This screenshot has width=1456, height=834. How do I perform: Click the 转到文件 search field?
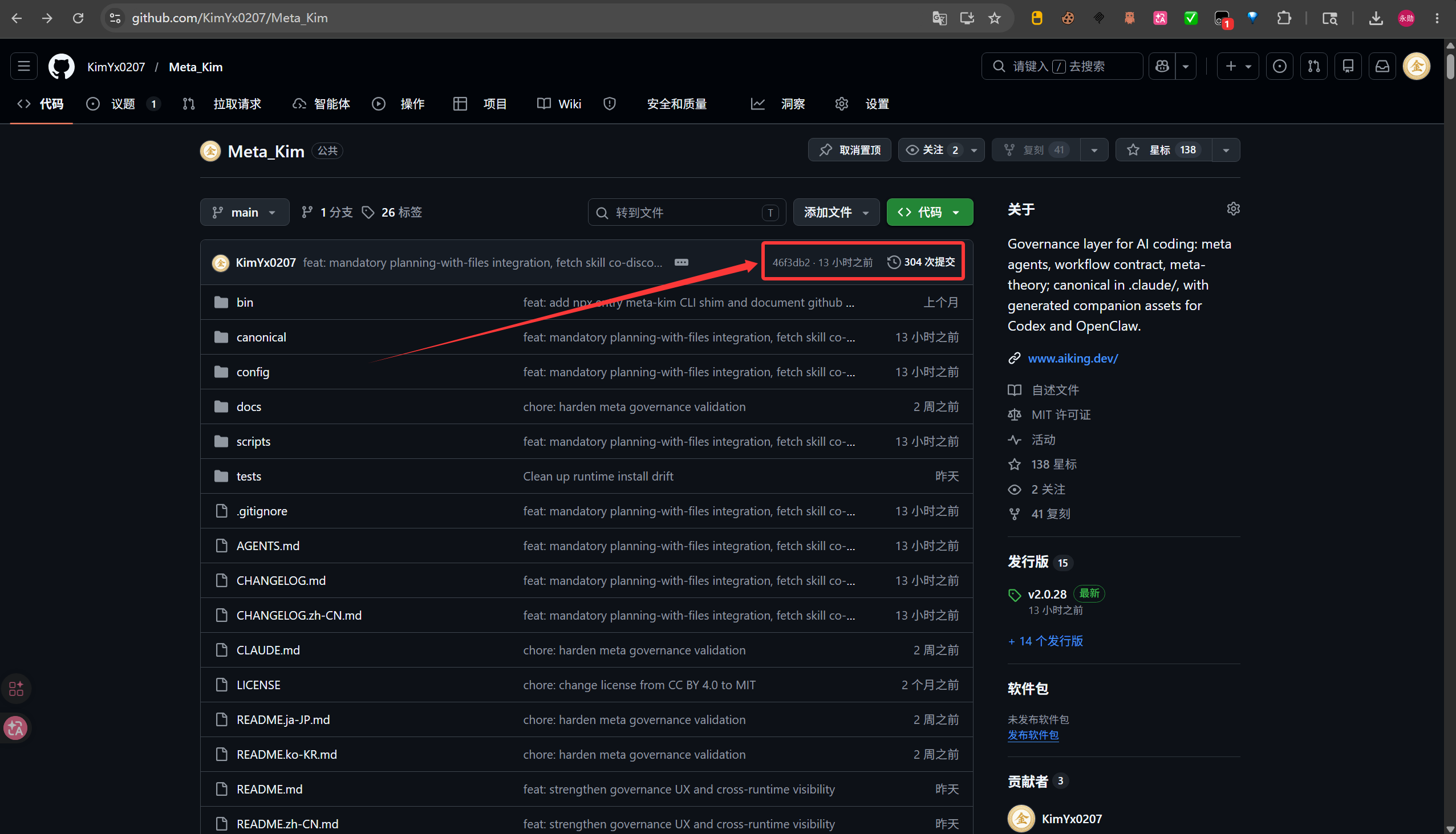tap(687, 213)
